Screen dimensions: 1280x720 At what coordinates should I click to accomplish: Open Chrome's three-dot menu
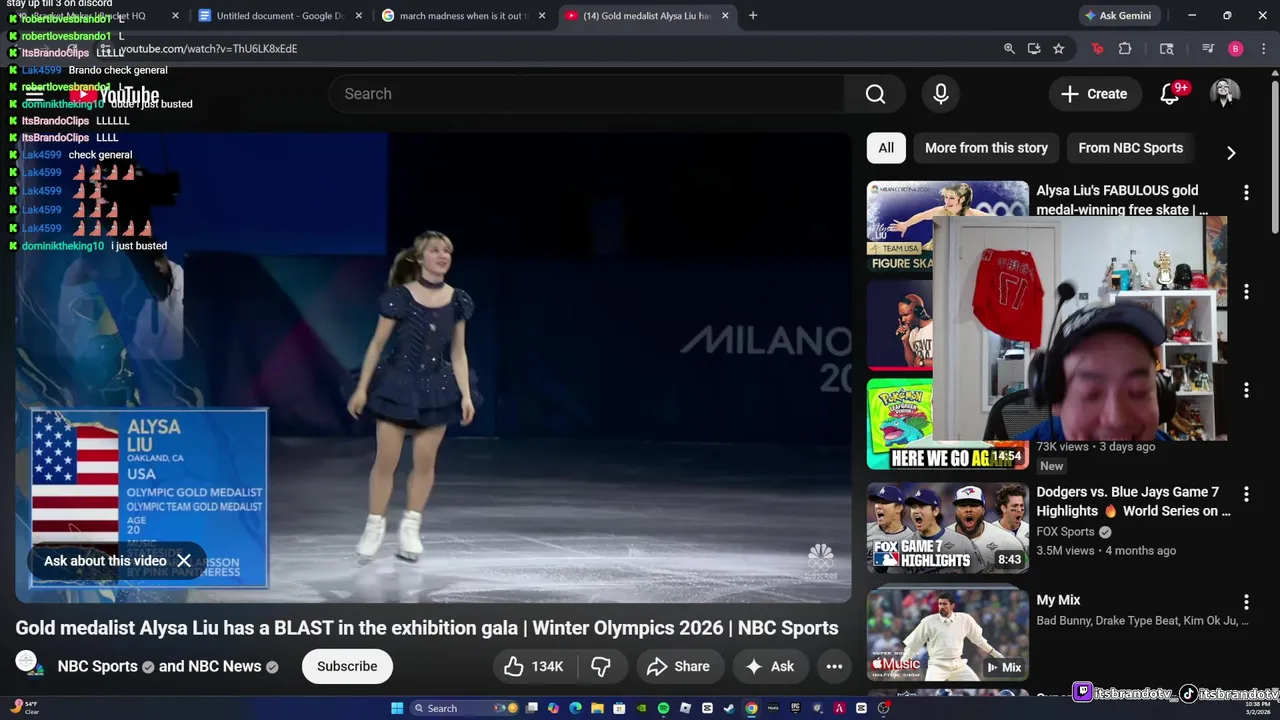[x=1262, y=48]
